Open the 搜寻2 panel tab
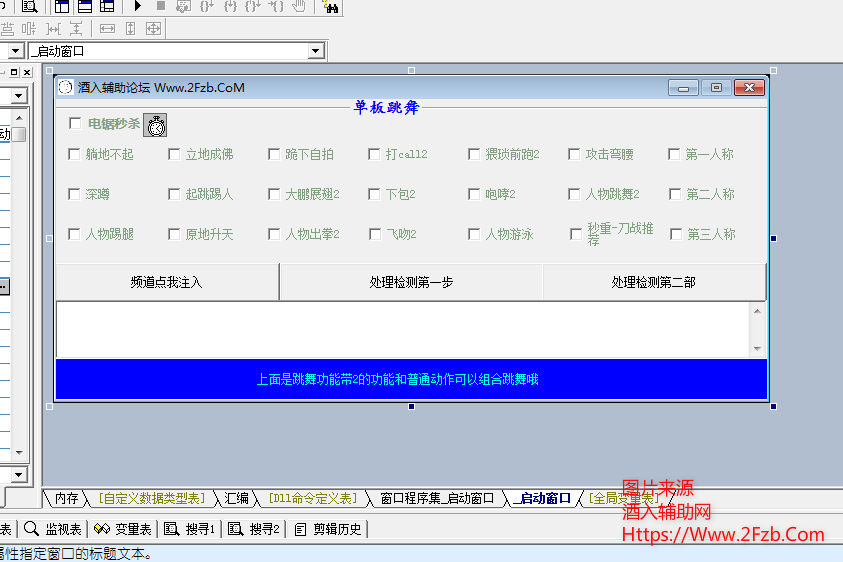 254,529
